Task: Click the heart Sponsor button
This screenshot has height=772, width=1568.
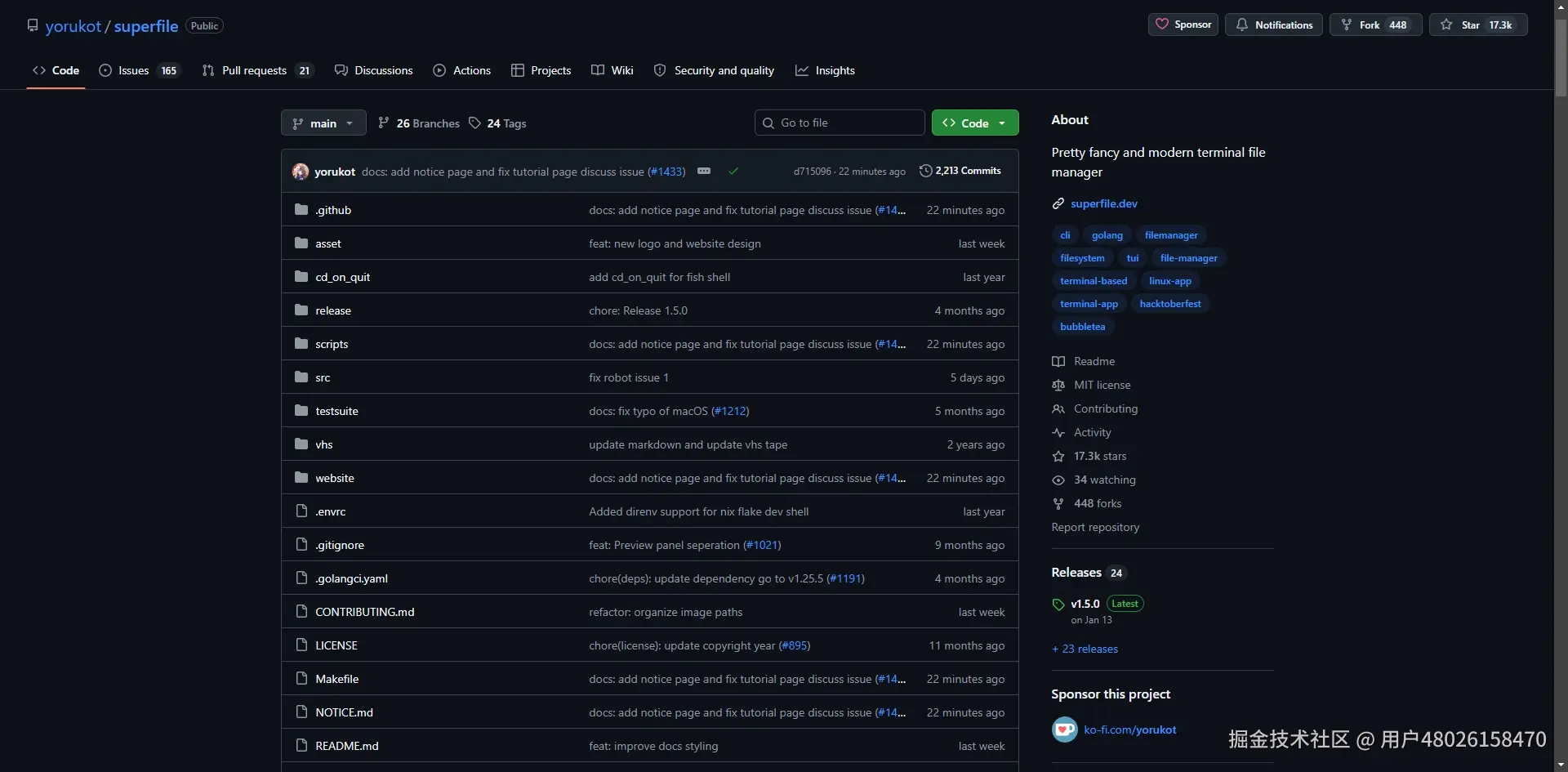Action: pos(1183,25)
